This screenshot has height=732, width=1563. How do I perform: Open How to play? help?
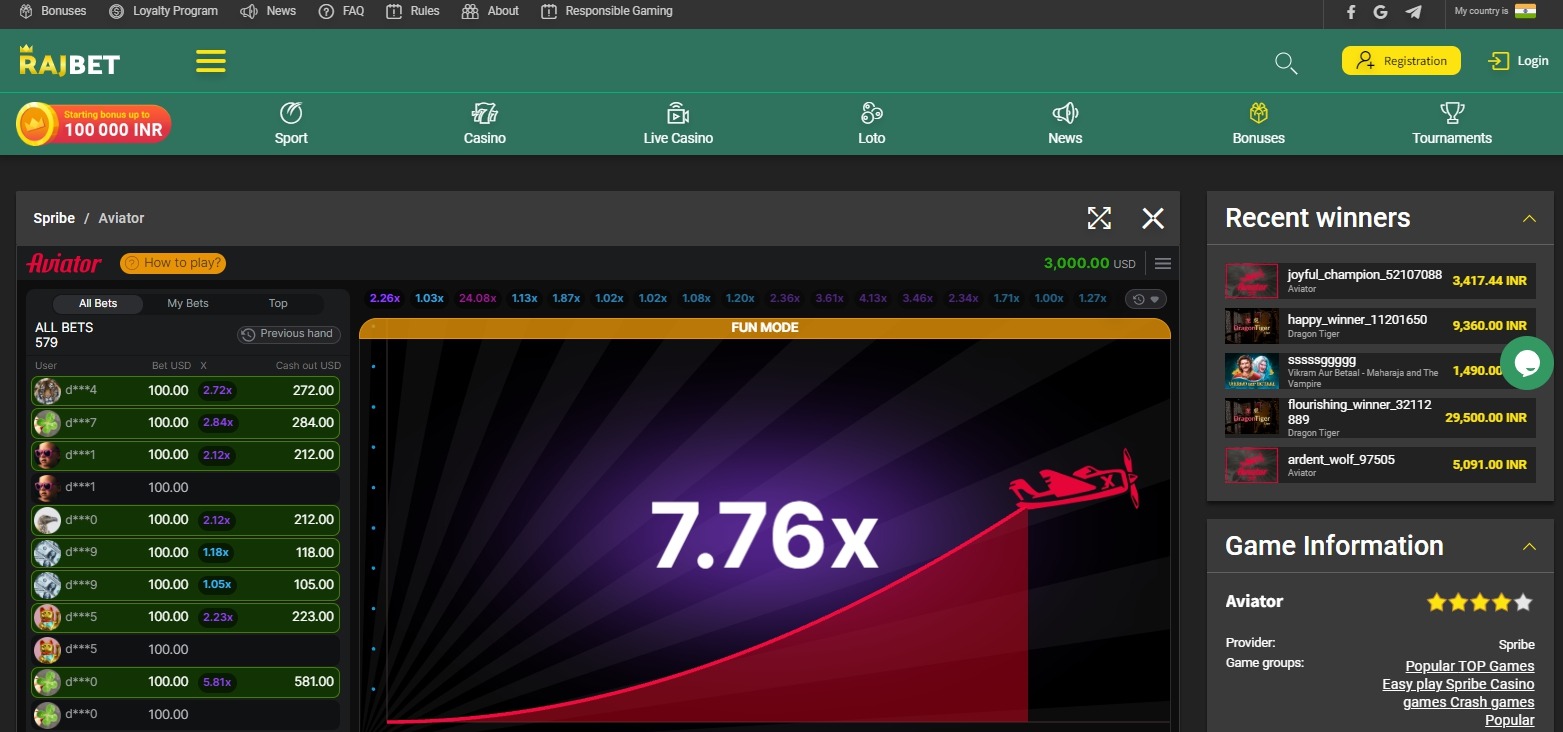pyautogui.click(x=172, y=263)
